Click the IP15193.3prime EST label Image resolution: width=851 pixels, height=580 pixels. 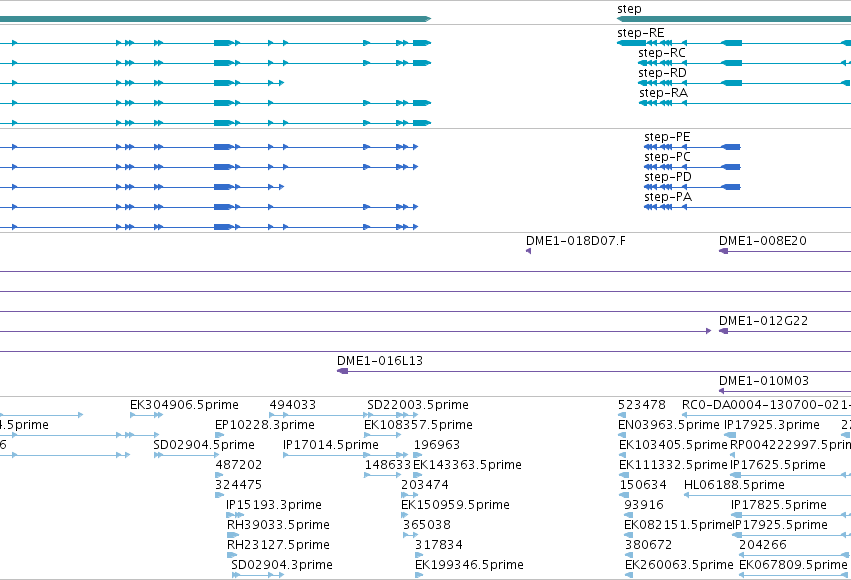274,505
